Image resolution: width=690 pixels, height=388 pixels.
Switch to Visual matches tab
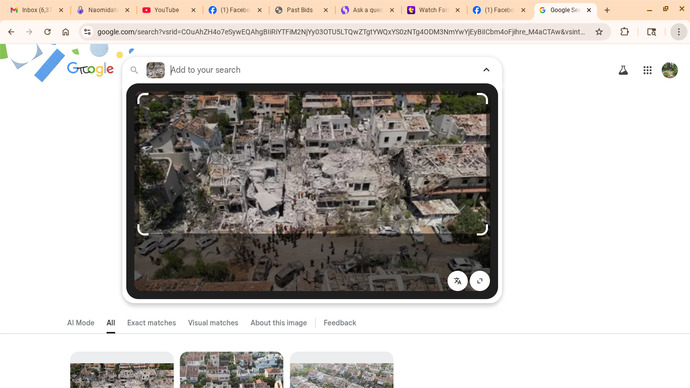(x=213, y=322)
